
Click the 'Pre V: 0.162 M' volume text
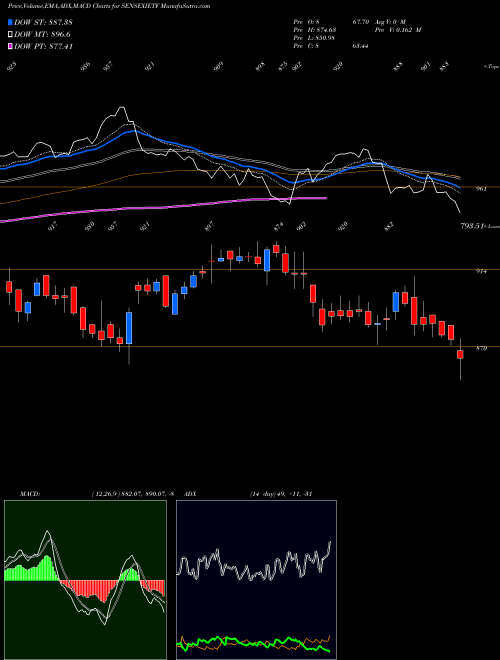(x=397, y=30)
